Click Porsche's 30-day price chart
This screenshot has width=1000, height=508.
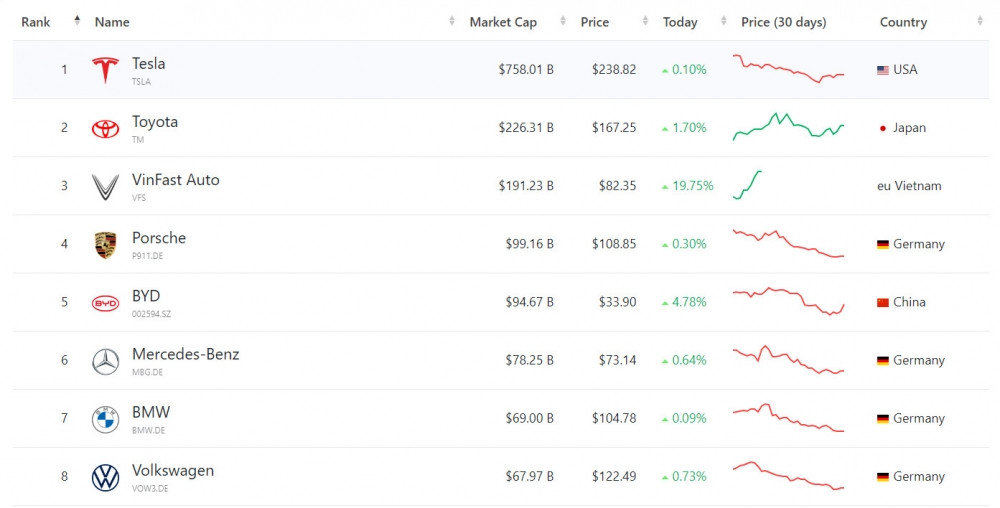(788, 243)
